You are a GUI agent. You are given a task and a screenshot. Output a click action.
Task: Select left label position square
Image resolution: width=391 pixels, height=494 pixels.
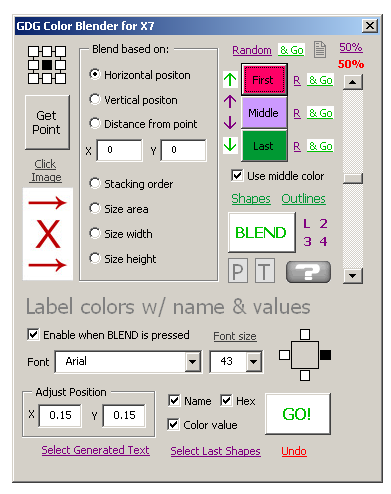284,355
